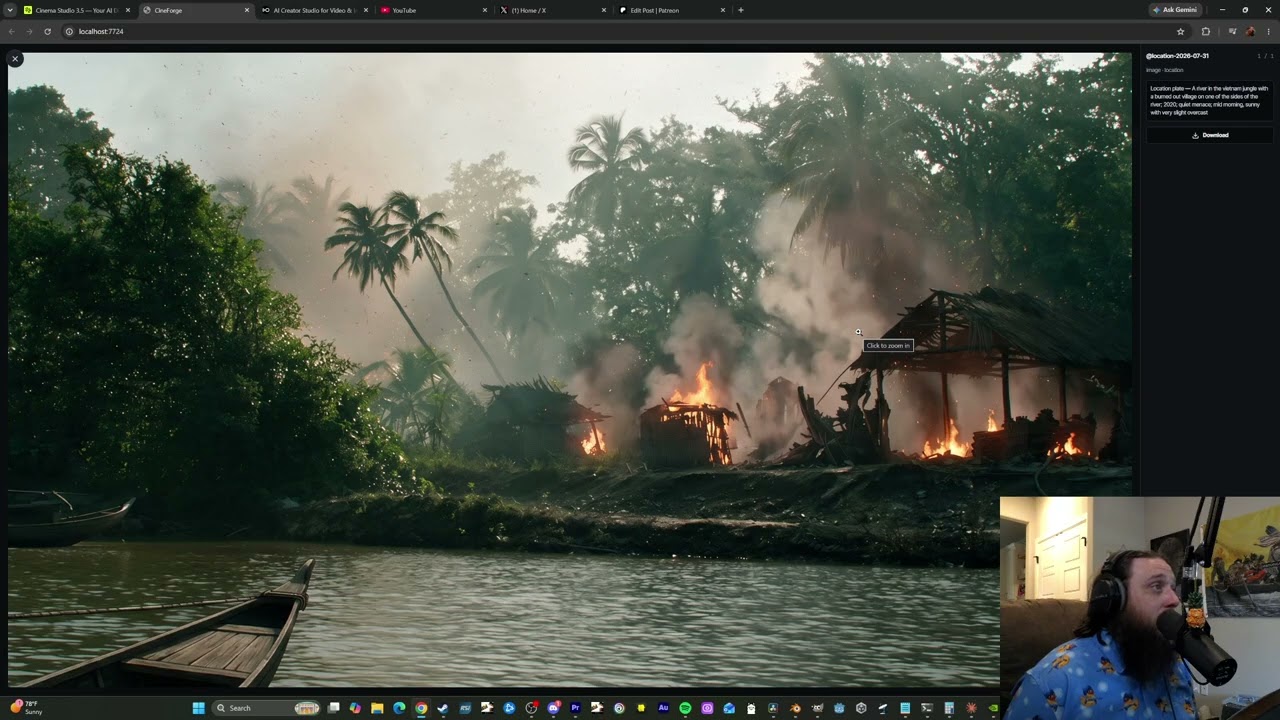
Task: Switch to the AI Creator Studio tab
Action: [x=314, y=10]
